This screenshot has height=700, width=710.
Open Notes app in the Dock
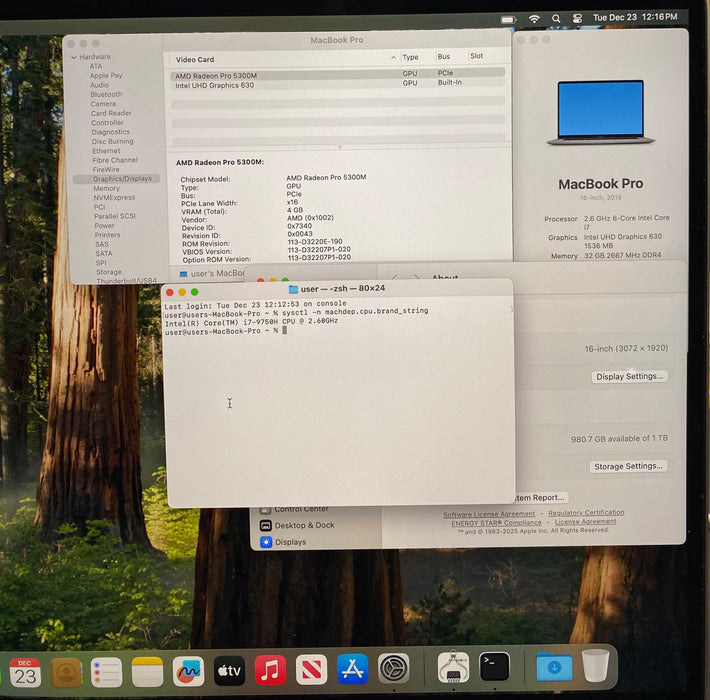click(147, 672)
